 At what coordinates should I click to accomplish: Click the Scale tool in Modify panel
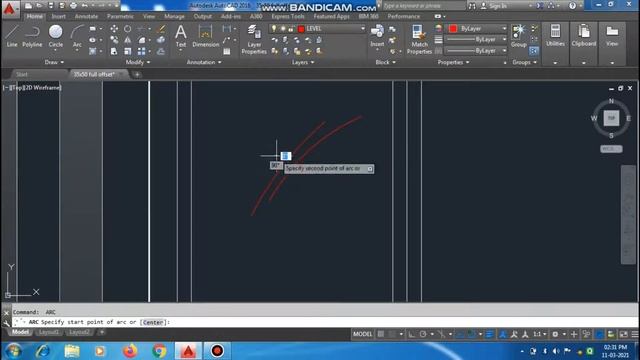[x=128, y=51]
